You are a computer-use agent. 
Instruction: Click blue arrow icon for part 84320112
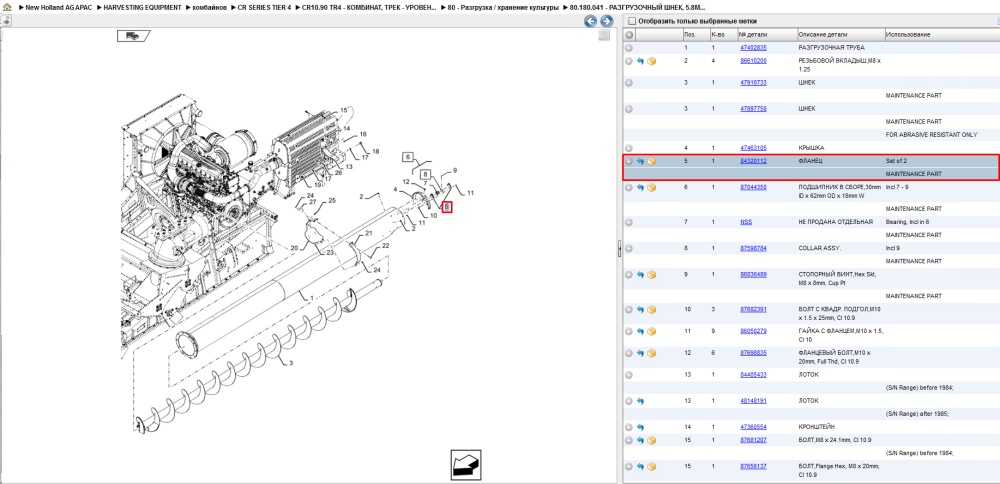point(640,161)
